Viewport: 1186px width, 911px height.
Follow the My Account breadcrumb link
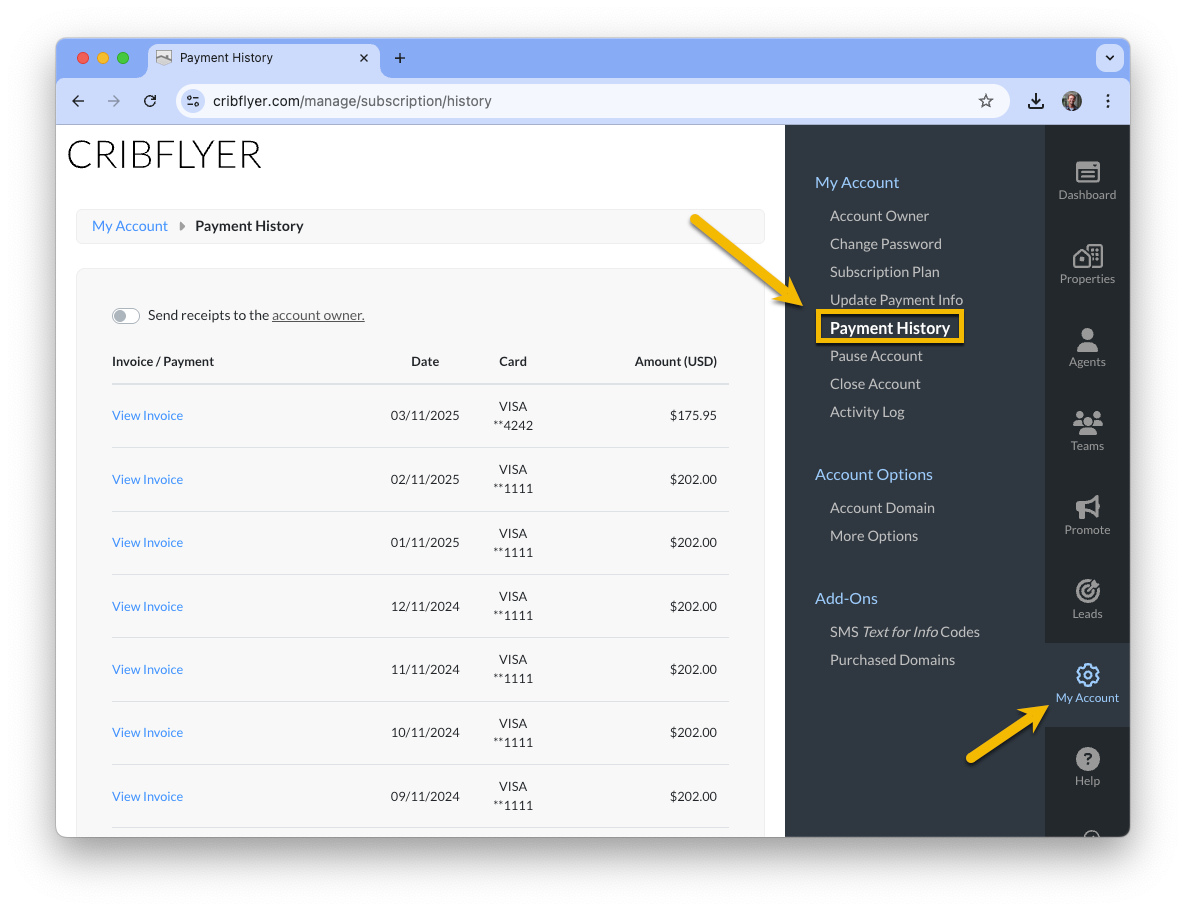pos(130,226)
